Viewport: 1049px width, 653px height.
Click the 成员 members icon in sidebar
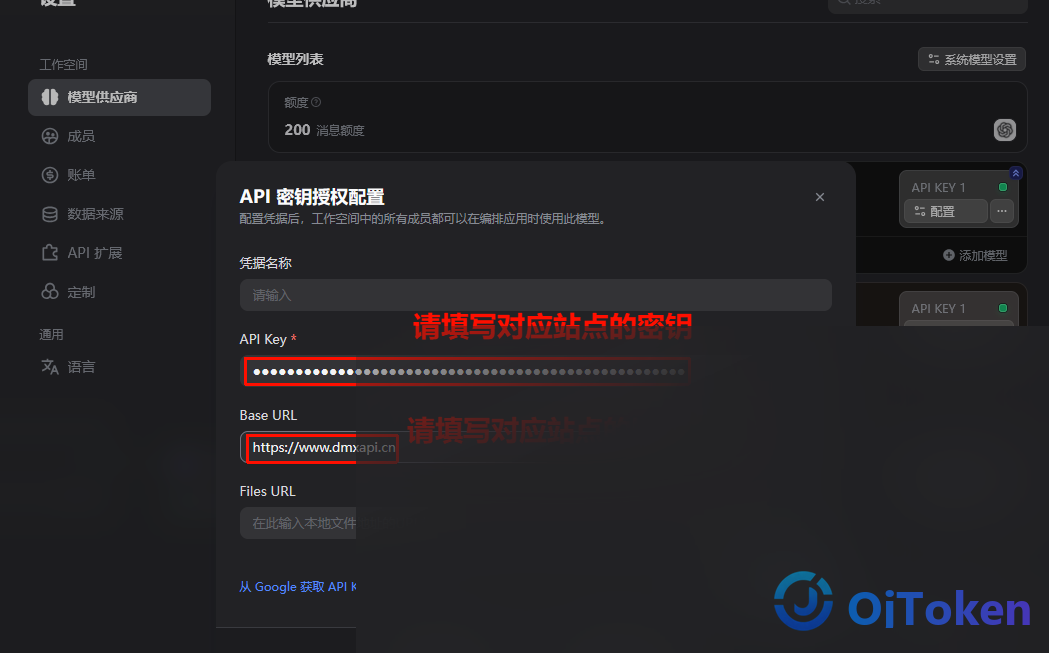50,136
